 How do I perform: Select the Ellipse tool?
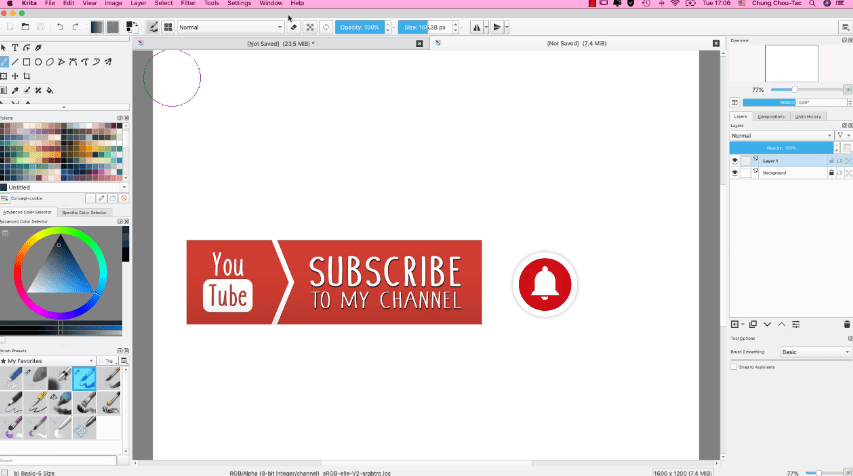pos(38,62)
